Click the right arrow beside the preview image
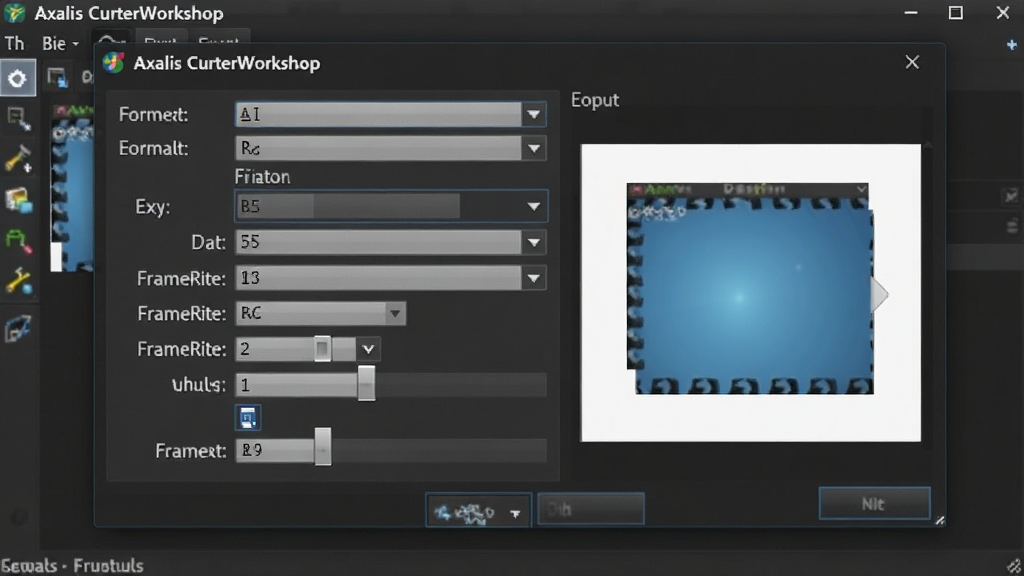The width and height of the screenshot is (1024, 576). point(880,295)
